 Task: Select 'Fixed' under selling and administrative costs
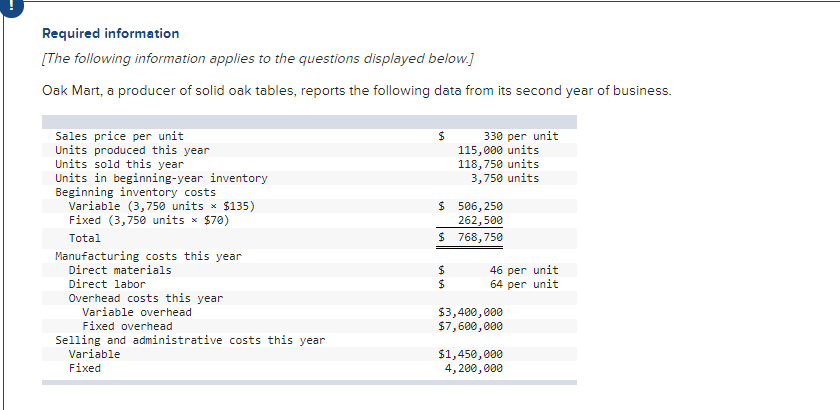point(85,368)
